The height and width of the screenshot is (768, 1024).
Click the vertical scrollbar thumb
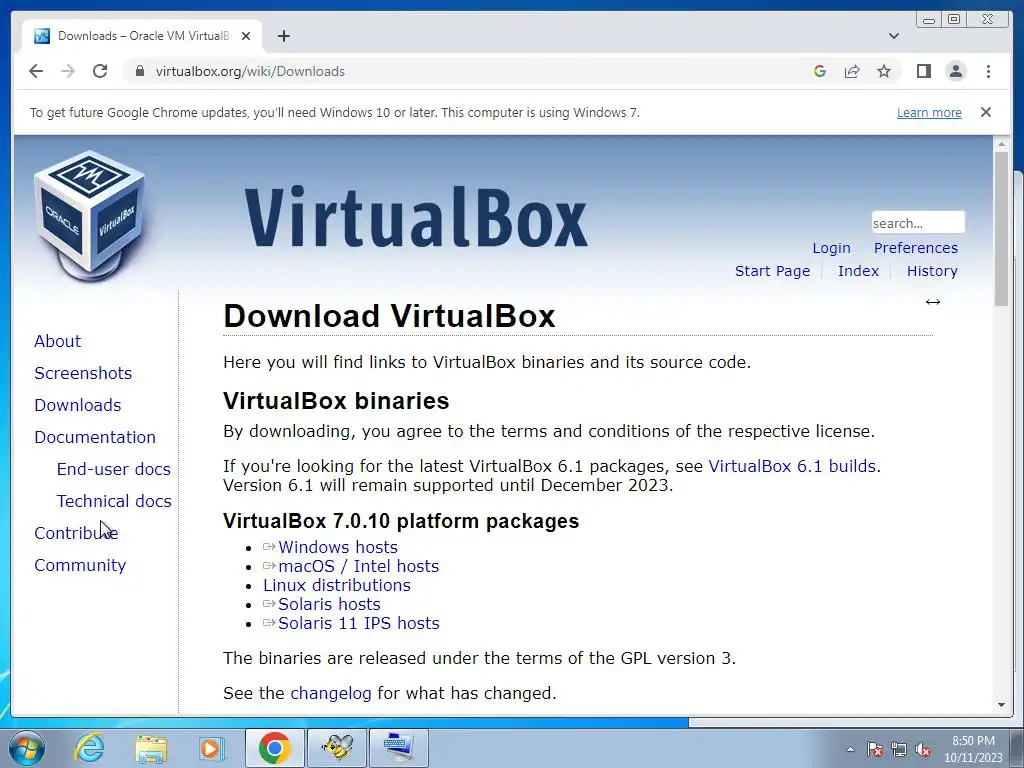click(1001, 228)
